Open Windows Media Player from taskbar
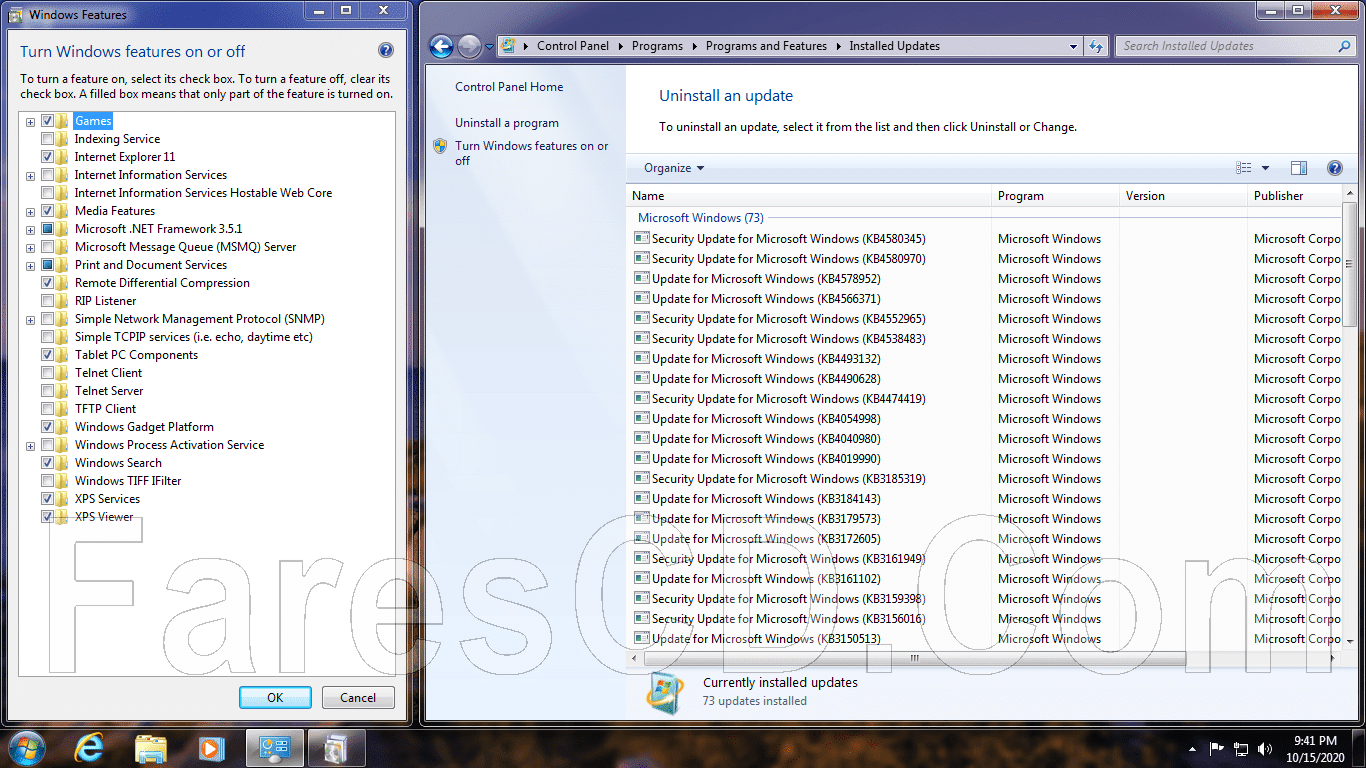This screenshot has width=1366, height=768. (211, 748)
